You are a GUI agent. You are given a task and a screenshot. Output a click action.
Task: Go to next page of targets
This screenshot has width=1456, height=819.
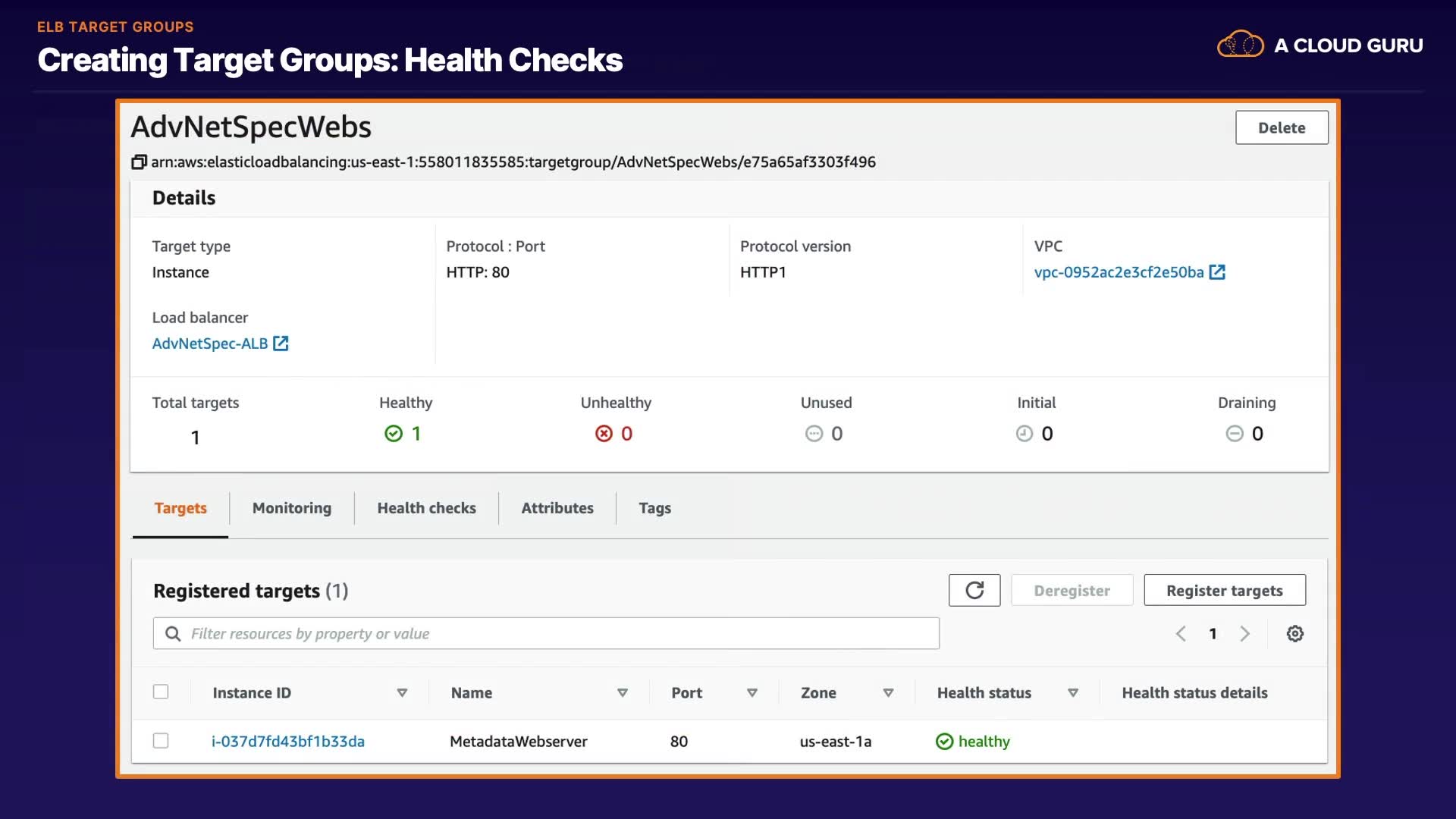pyautogui.click(x=1244, y=634)
